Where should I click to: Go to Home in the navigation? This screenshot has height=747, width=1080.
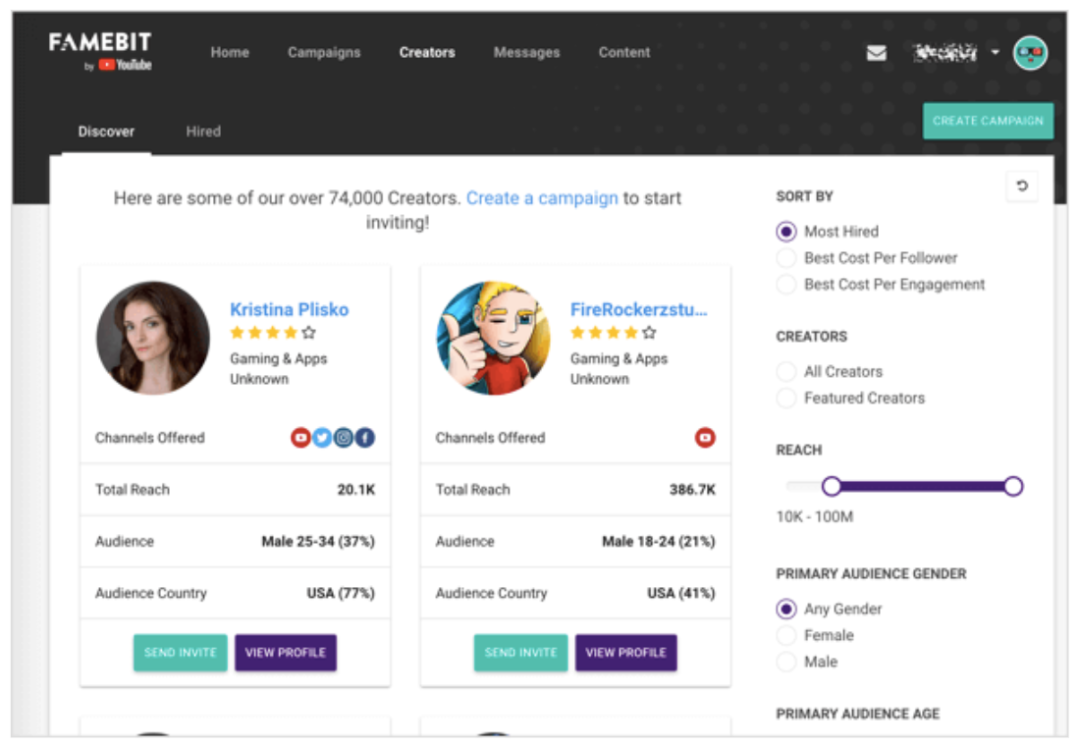tap(230, 52)
